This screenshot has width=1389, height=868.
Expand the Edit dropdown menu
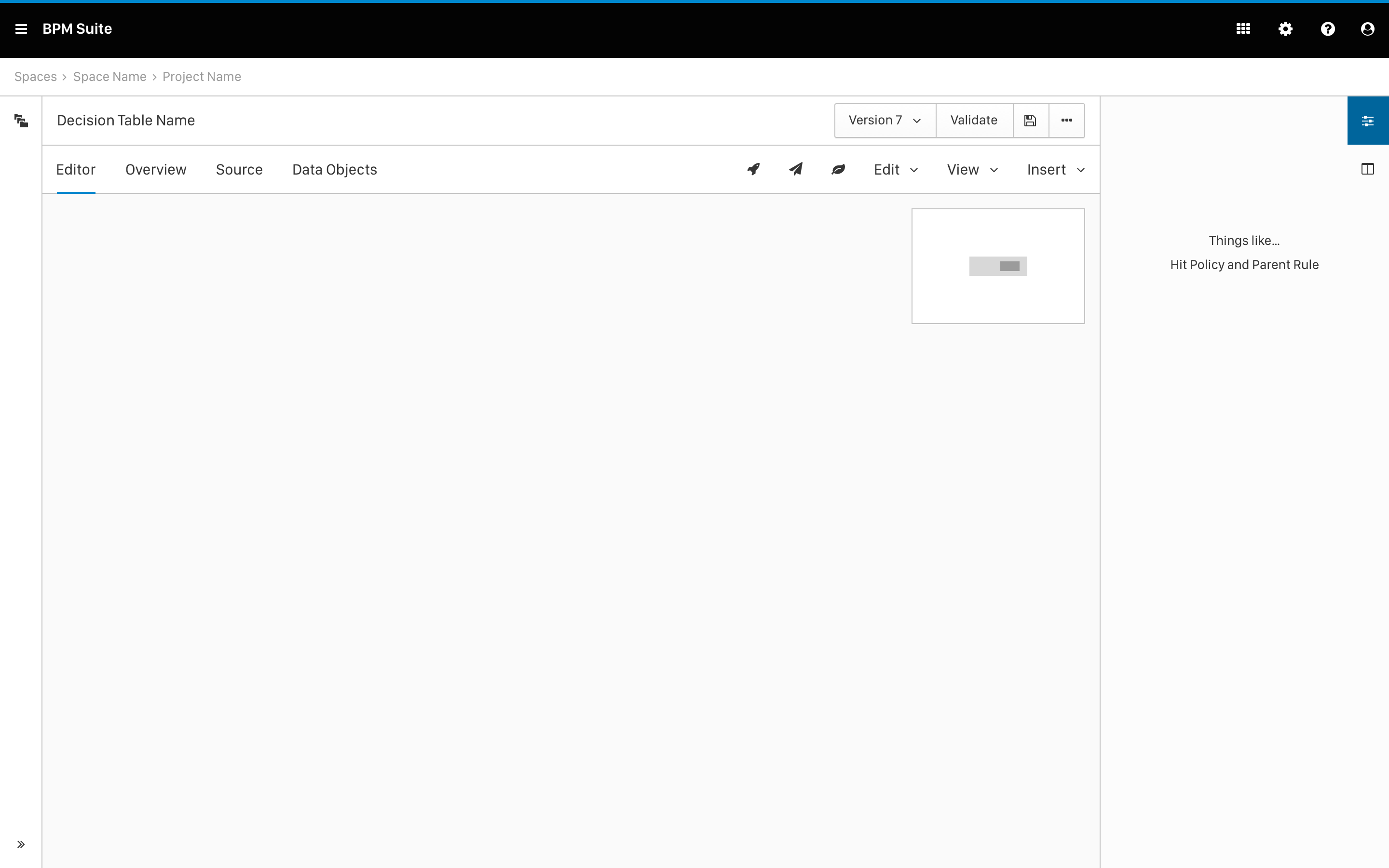[x=896, y=170]
